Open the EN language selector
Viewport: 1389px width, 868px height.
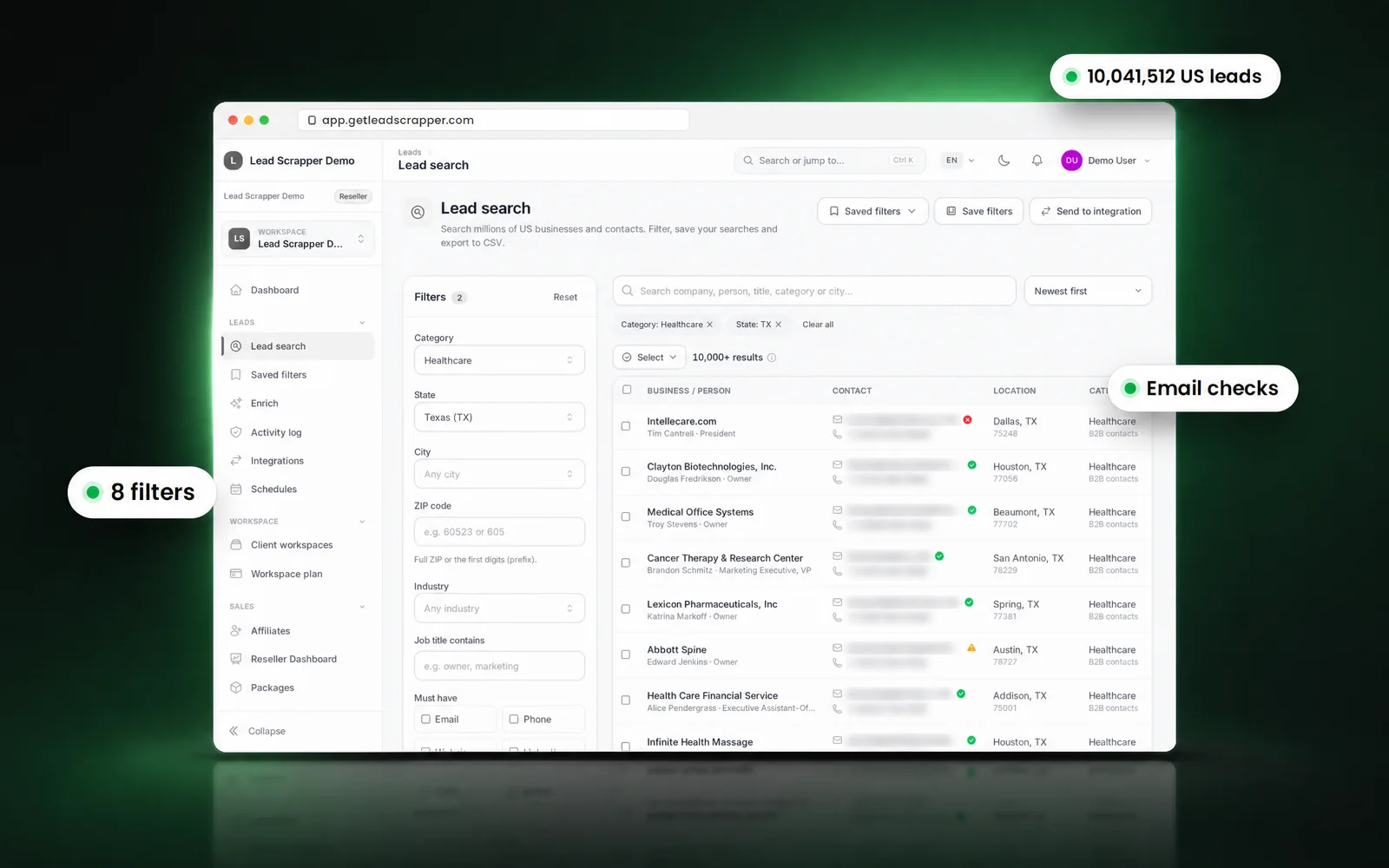pyautogui.click(x=959, y=161)
